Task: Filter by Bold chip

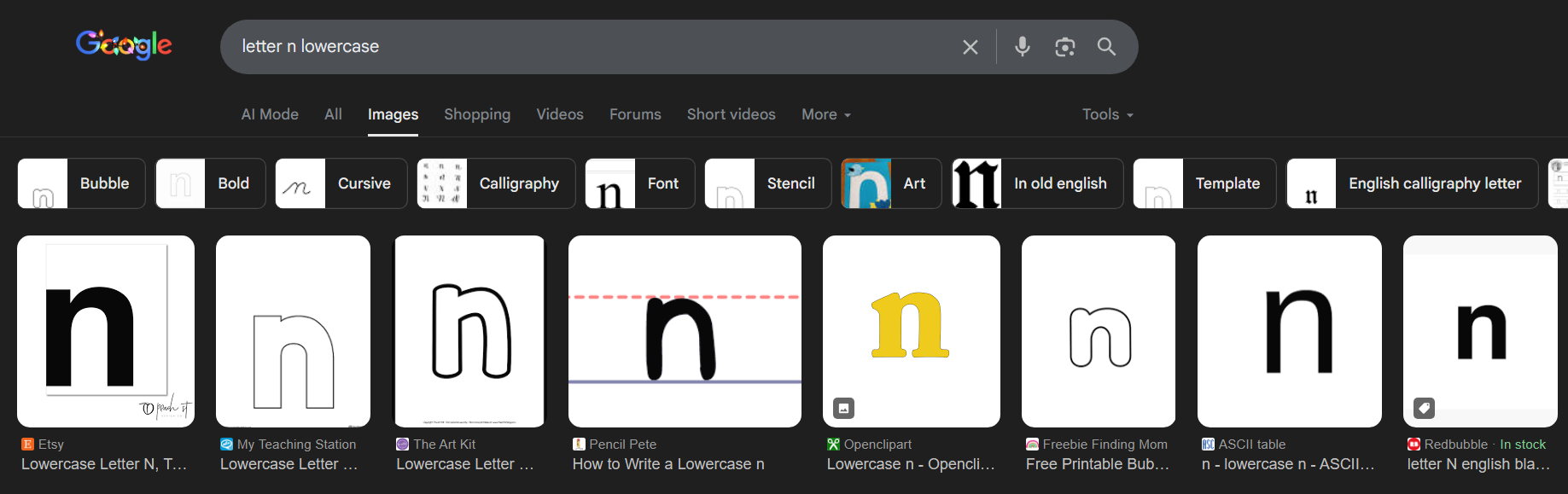Action: [x=211, y=183]
